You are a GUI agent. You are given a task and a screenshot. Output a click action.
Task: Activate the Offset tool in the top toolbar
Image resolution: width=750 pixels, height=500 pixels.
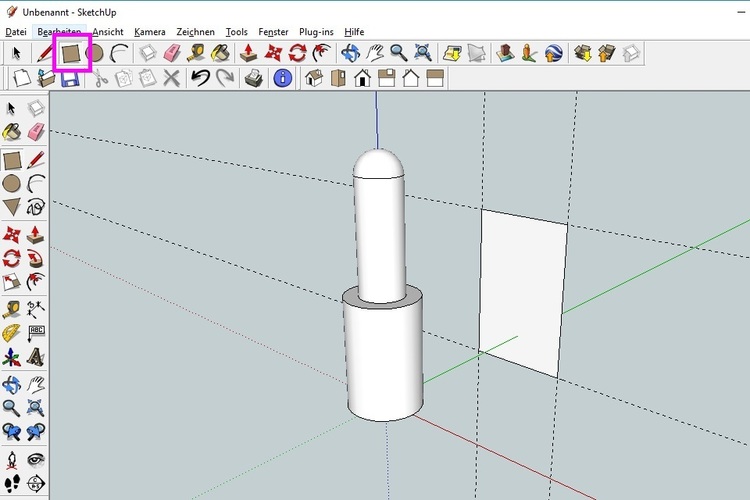(x=321, y=53)
